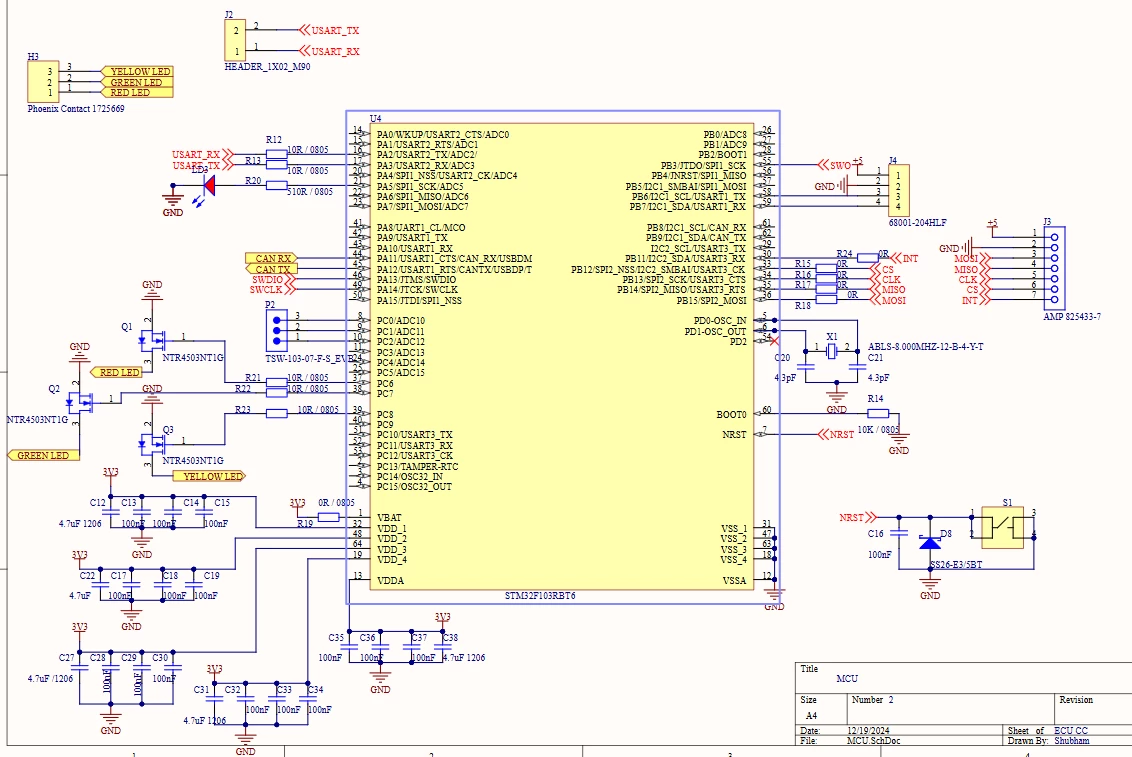Select capacitor C12 4.7uF symbol
Image resolution: width=1132 pixels, height=757 pixels.
111,512
